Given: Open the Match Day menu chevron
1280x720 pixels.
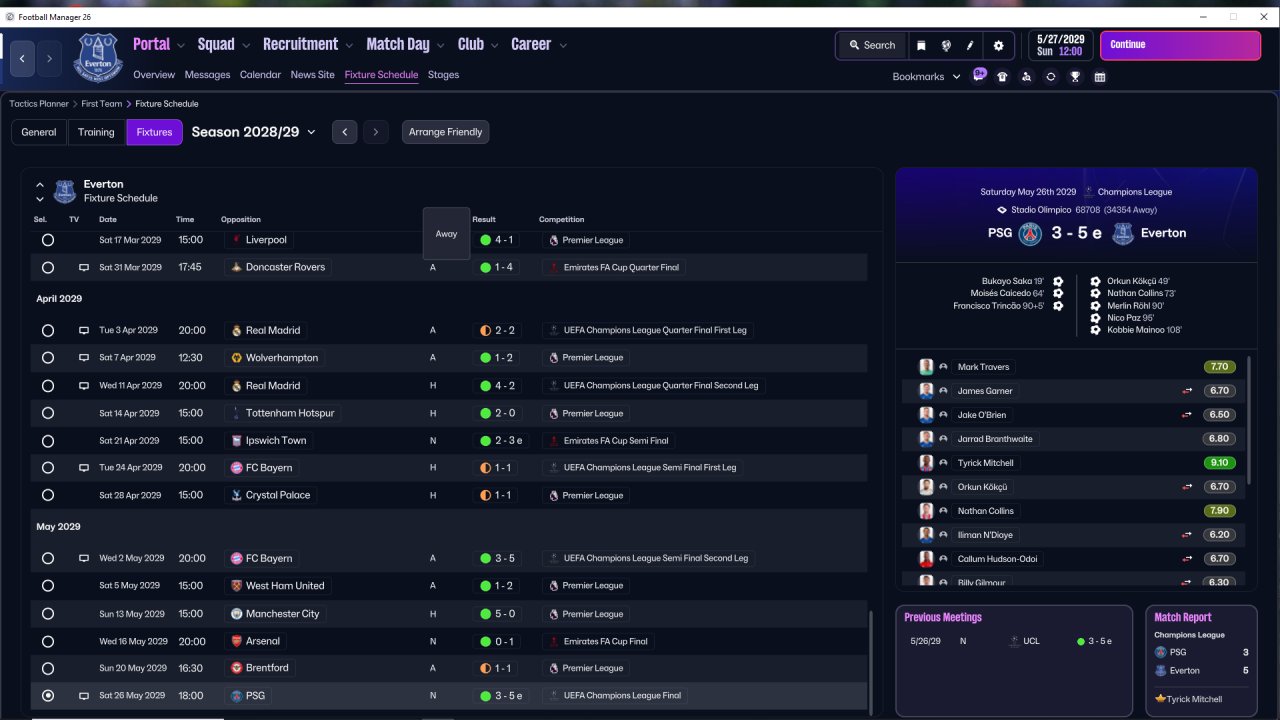Looking at the screenshot, I should pyautogui.click(x=441, y=45).
